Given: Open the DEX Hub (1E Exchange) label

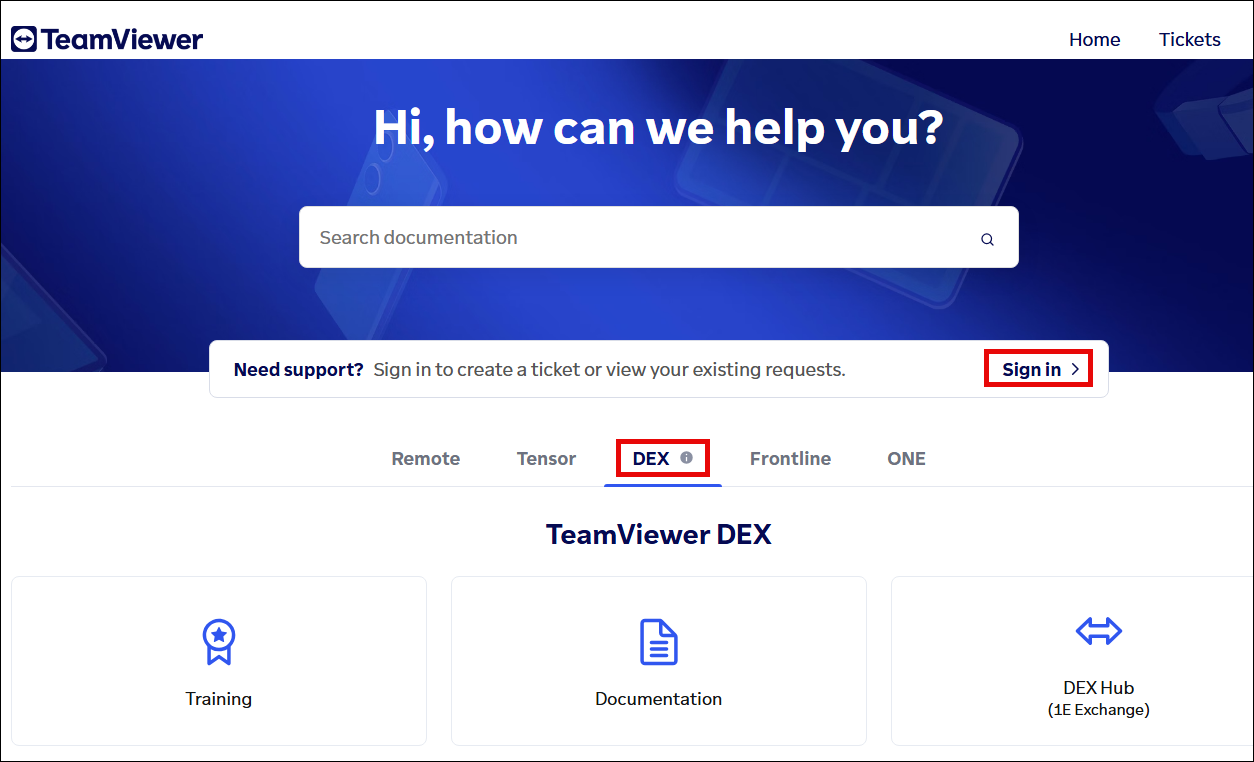Looking at the screenshot, I should tap(1099, 698).
